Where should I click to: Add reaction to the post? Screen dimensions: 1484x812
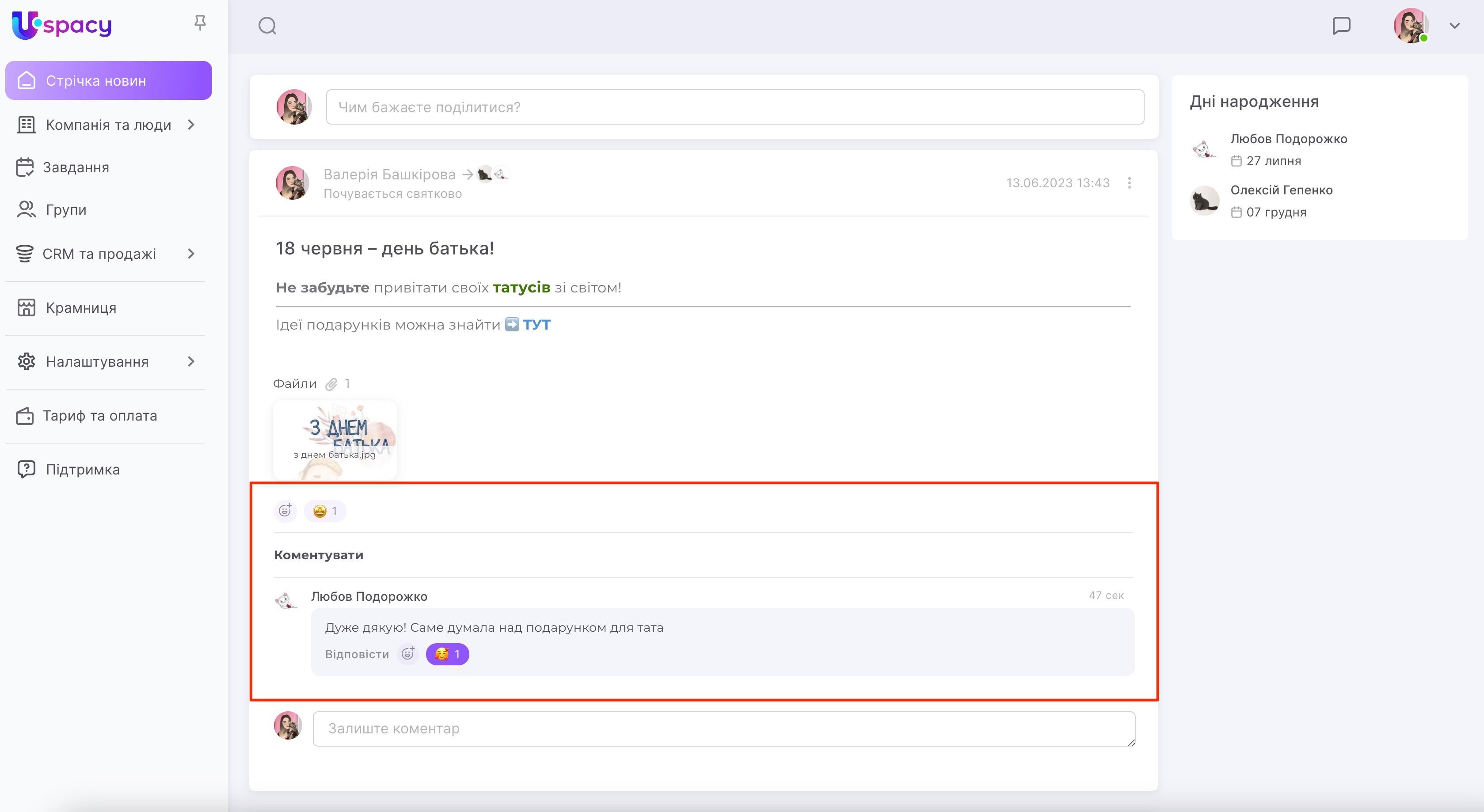[x=285, y=511]
